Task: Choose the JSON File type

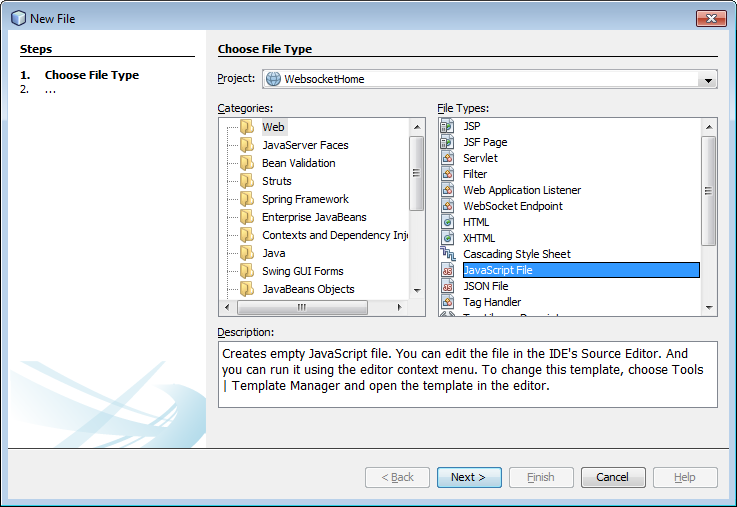Action: 486,286
